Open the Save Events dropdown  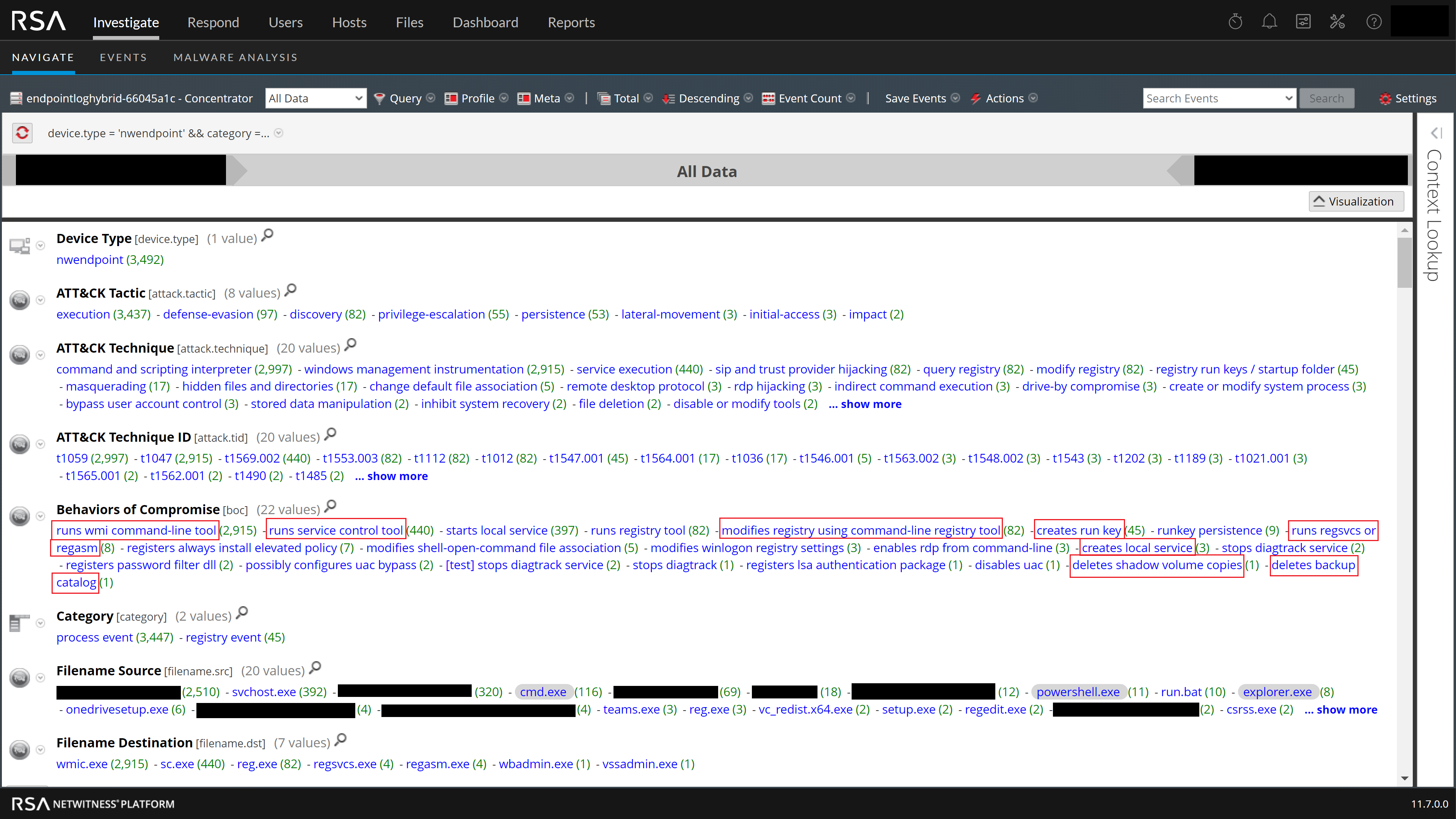(955, 98)
